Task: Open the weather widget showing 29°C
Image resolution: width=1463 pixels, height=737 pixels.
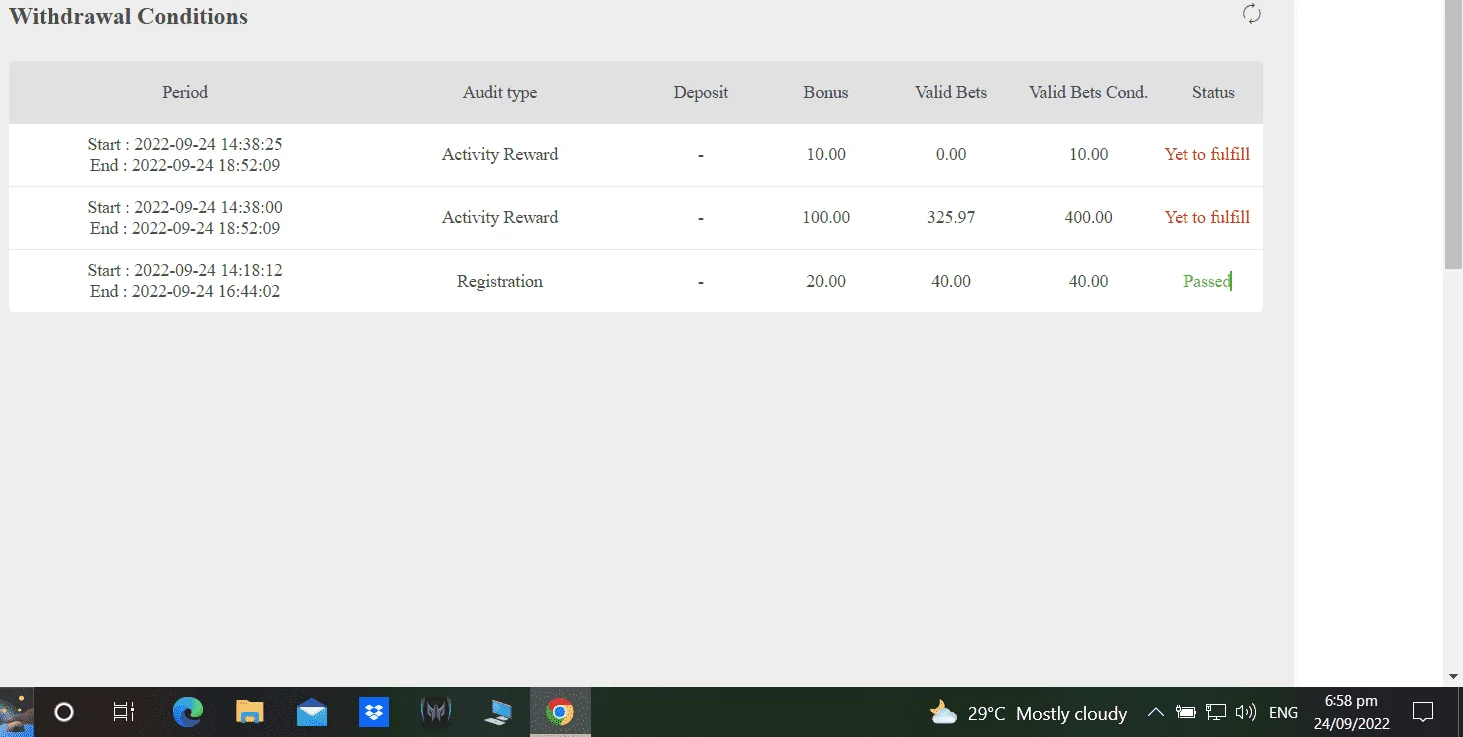Action: [x=1028, y=713]
